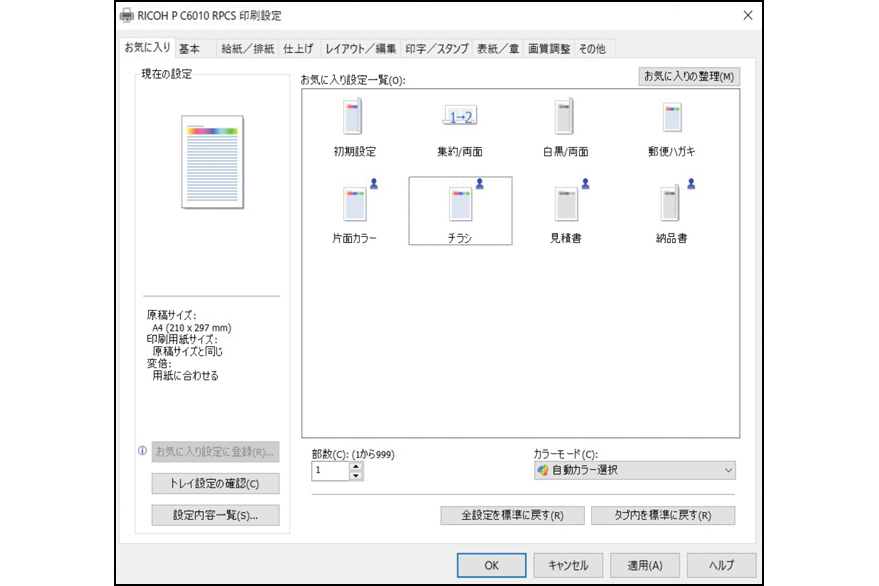Open the 印字／スタンプ tab

pyautogui.click(x=437, y=47)
